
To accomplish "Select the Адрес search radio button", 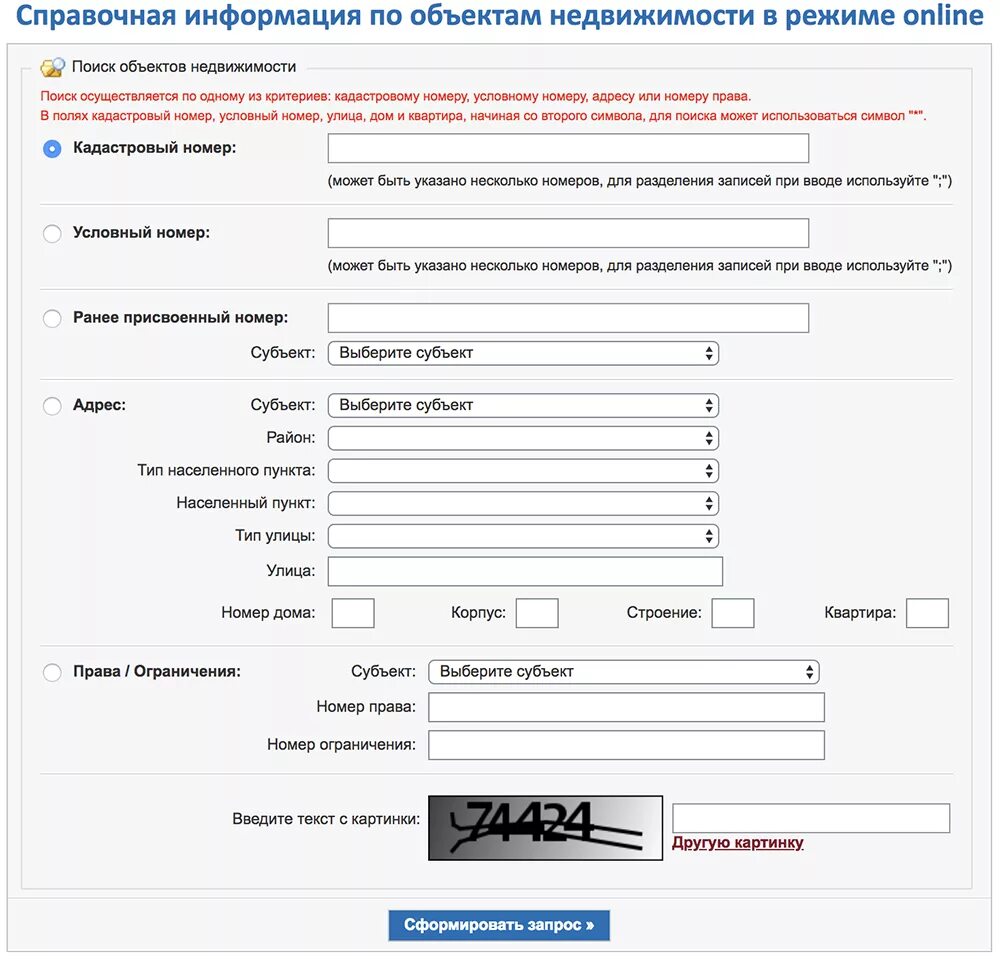I will point(52,406).
